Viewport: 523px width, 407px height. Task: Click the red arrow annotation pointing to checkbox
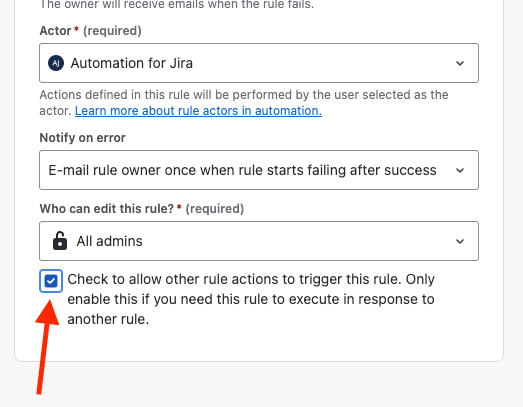coord(46,347)
